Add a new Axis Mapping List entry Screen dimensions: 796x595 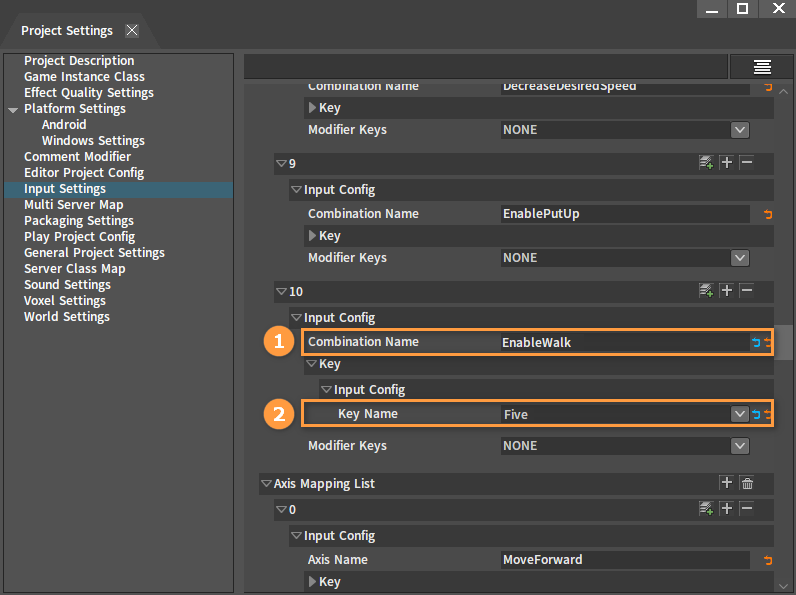pyautogui.click(x=726, y=482)
